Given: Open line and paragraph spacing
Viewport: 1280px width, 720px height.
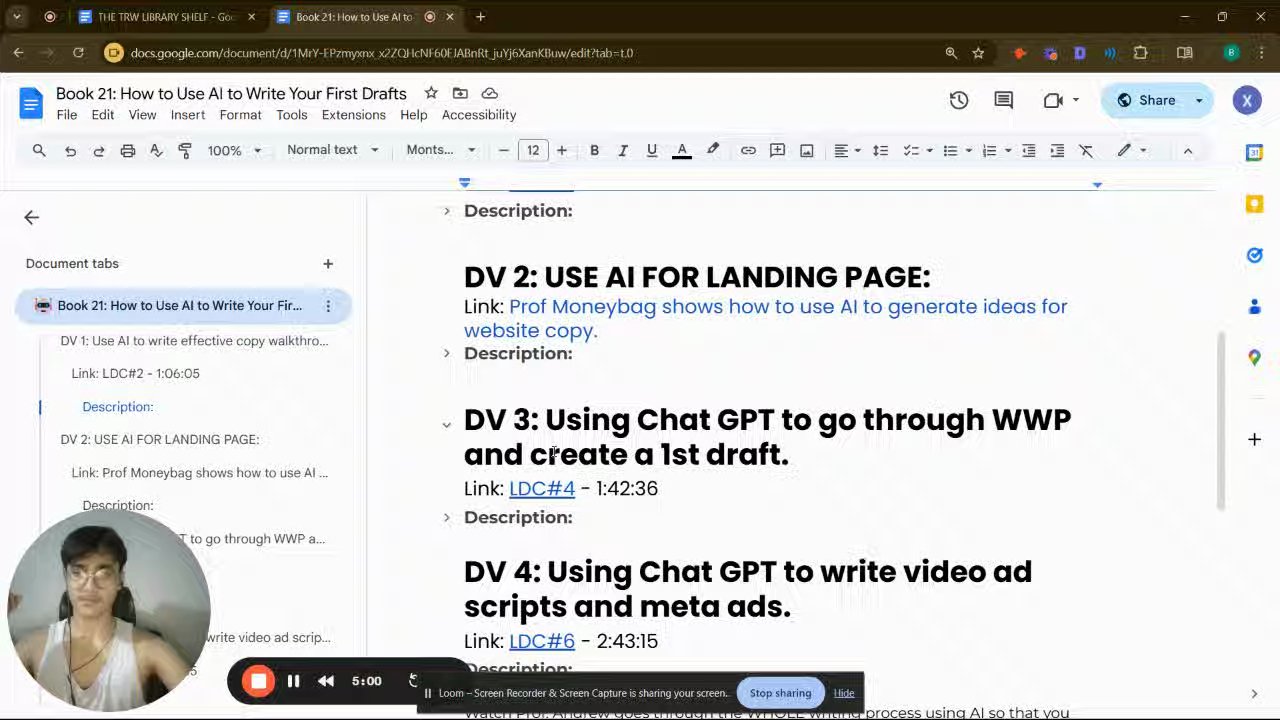Looking at the screenshot, I should tap(880, 150).
